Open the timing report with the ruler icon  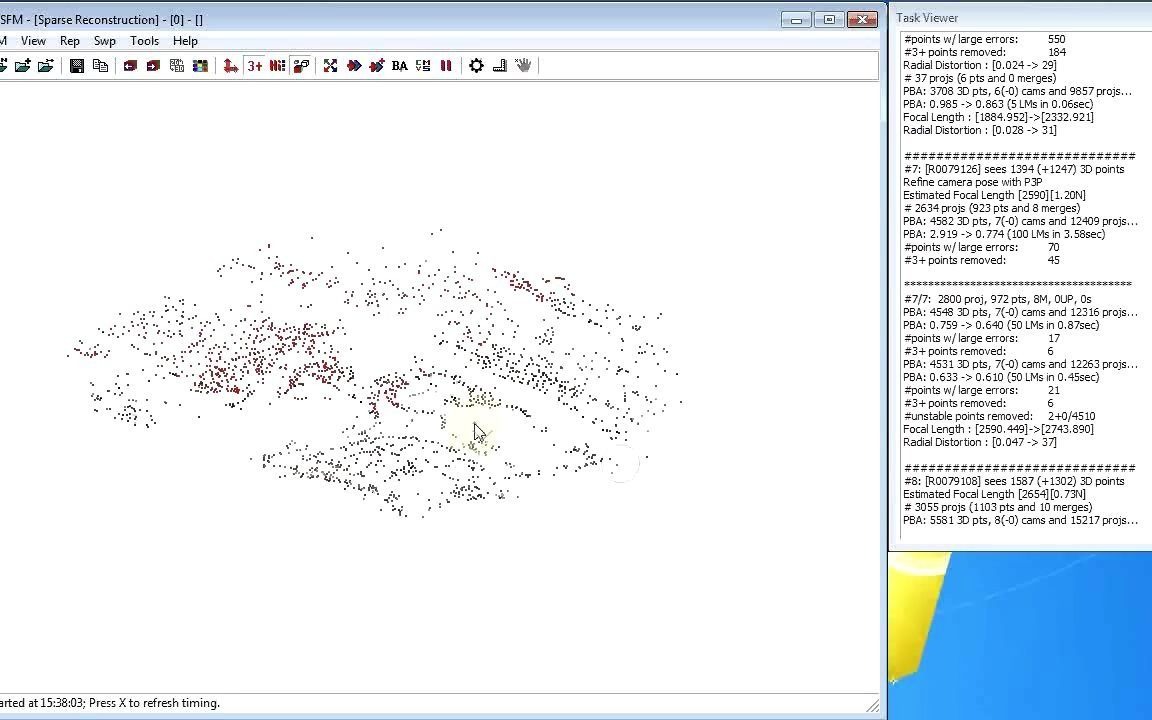click(x=500, y=66)
